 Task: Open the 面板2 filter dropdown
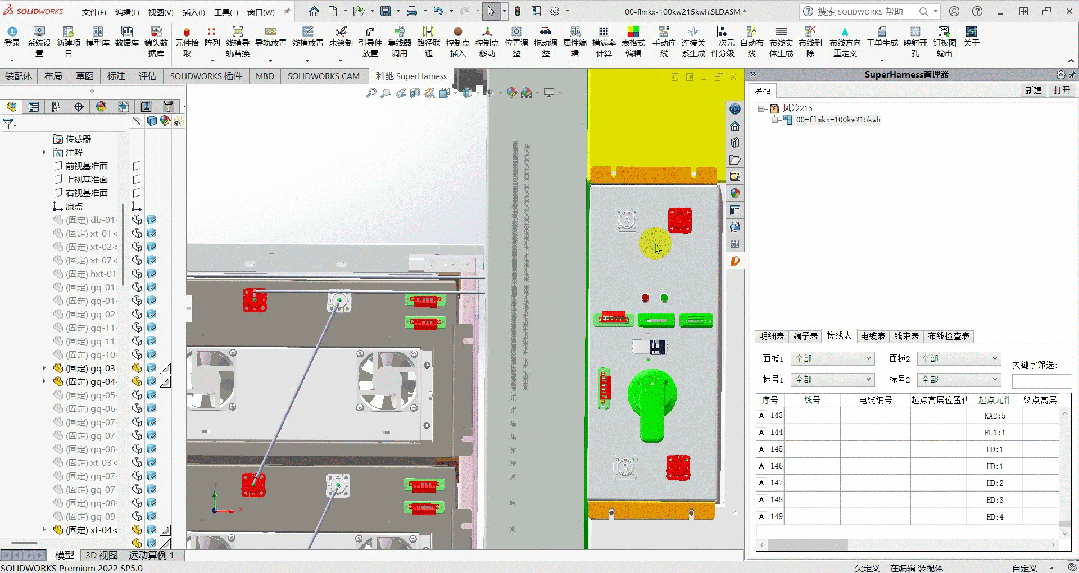point(959,358)
